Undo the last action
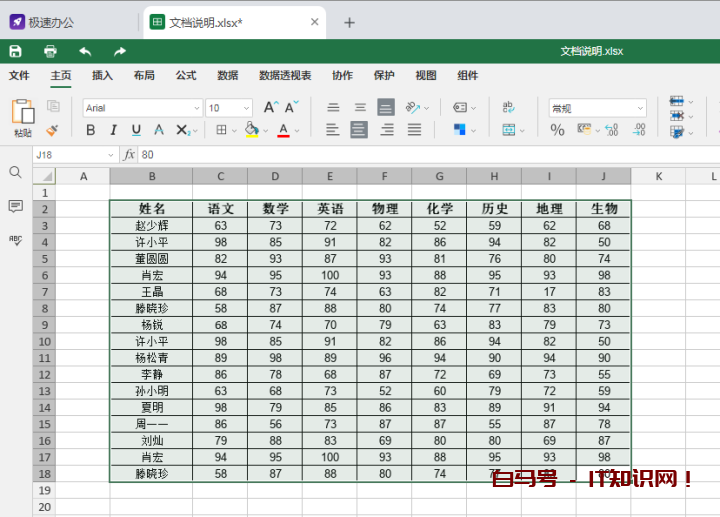This screenshot has width=720, height=517. [x=85, y=51]
